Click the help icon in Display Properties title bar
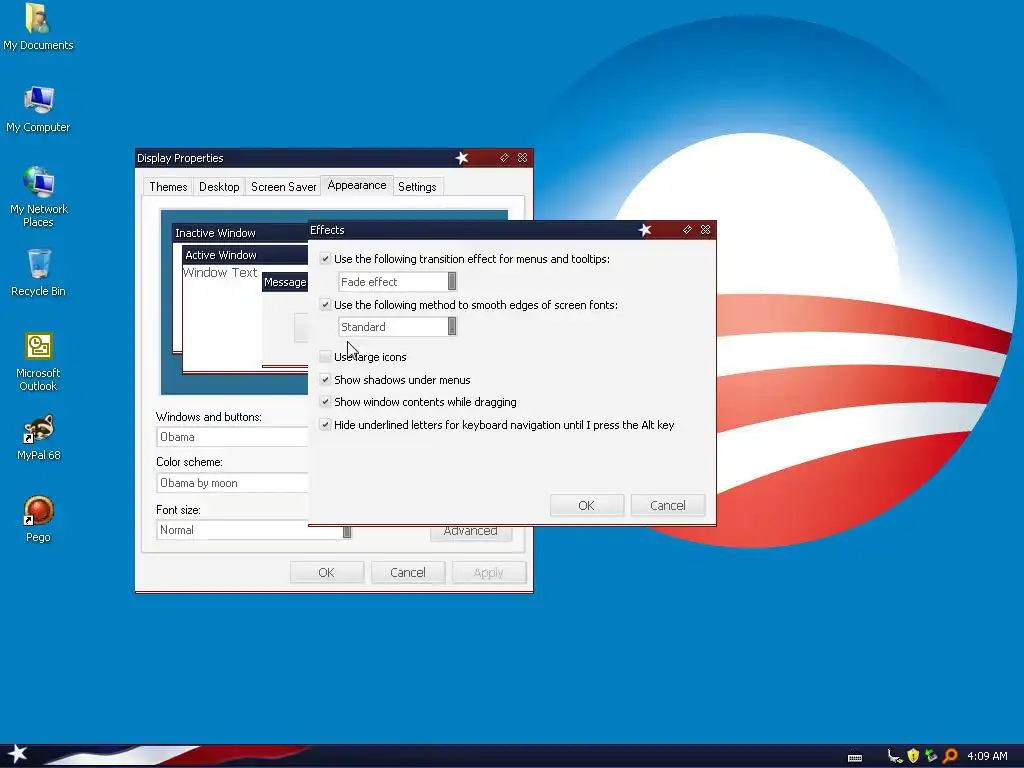 tap(504, 158)
